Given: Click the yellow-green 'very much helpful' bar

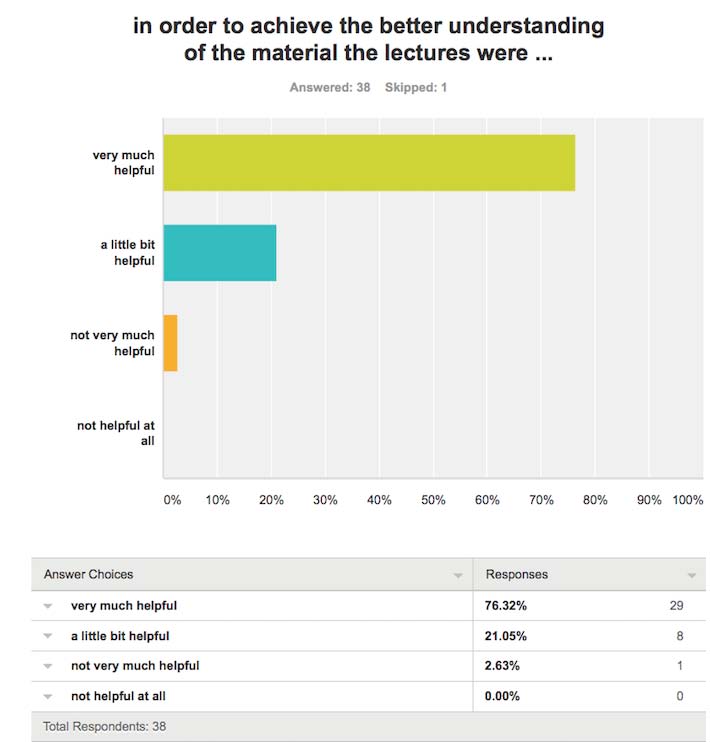Looking at the screenshot, I should 368,162.
